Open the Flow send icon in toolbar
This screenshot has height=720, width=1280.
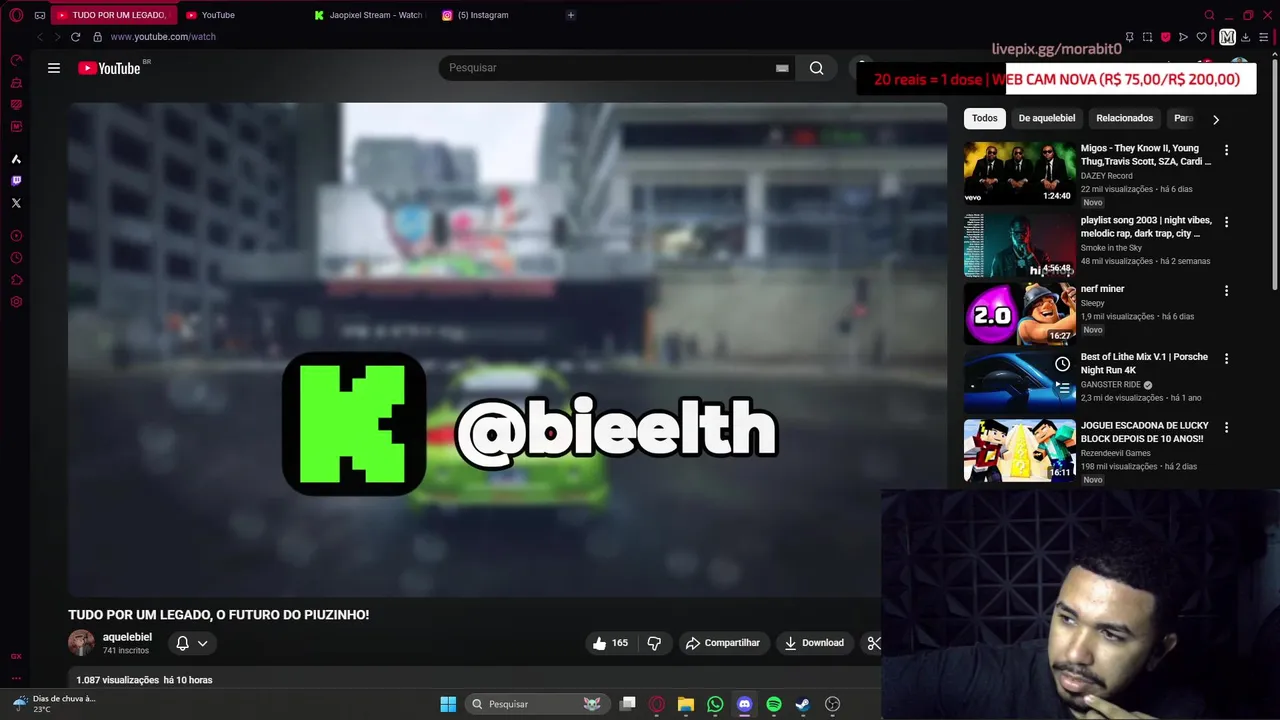tap(1183, 37)
